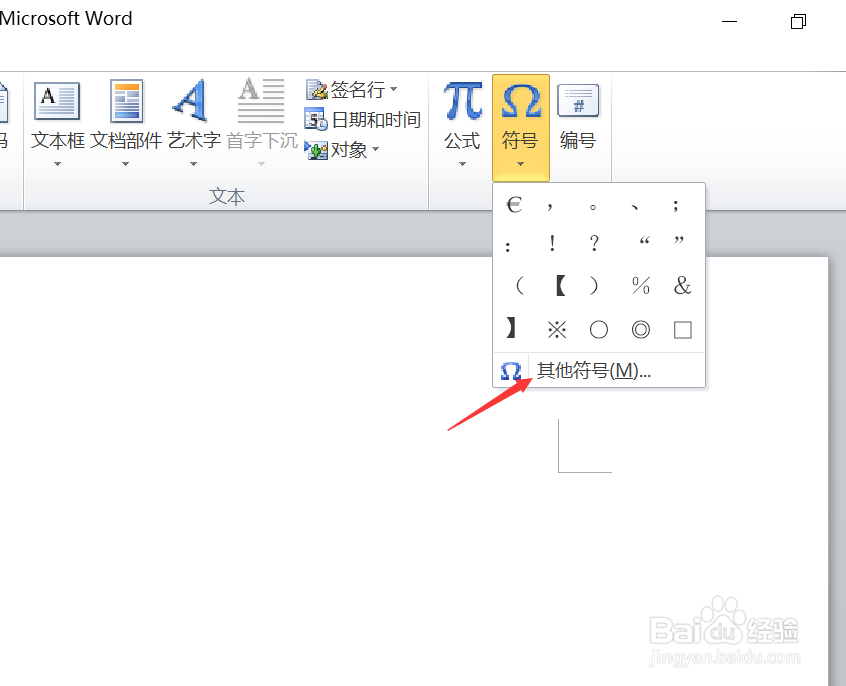Open the Object dropdown arrow
846x686 pixels.
[x=376, y=150]
